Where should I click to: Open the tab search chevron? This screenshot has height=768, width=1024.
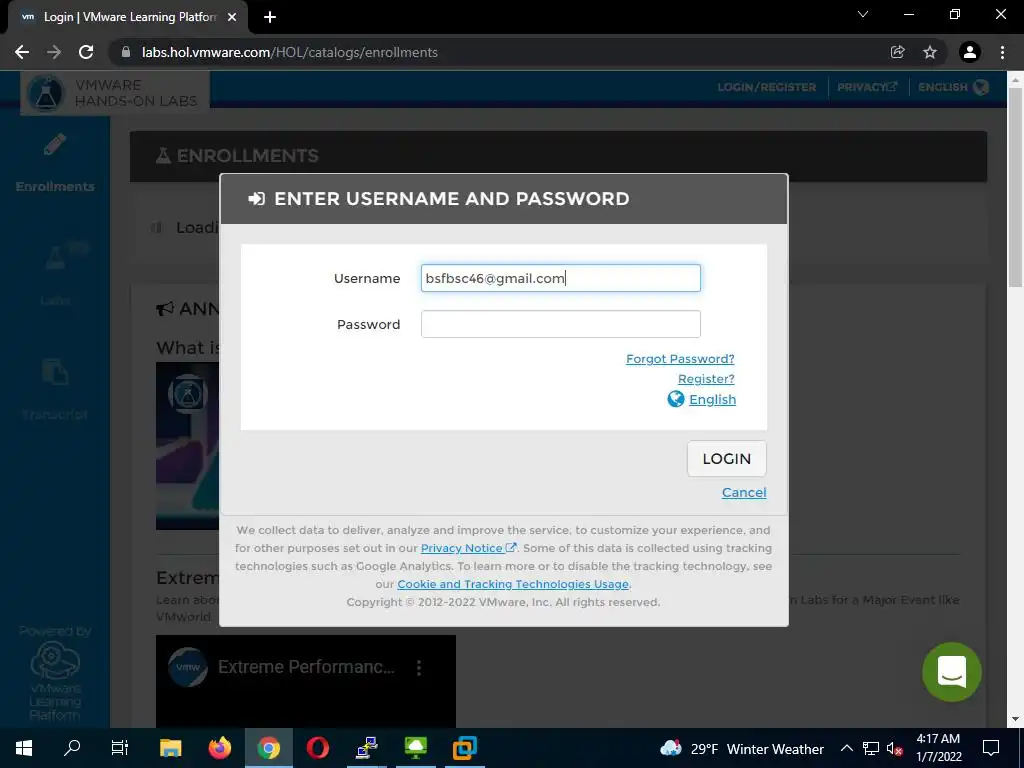point(863,14)
